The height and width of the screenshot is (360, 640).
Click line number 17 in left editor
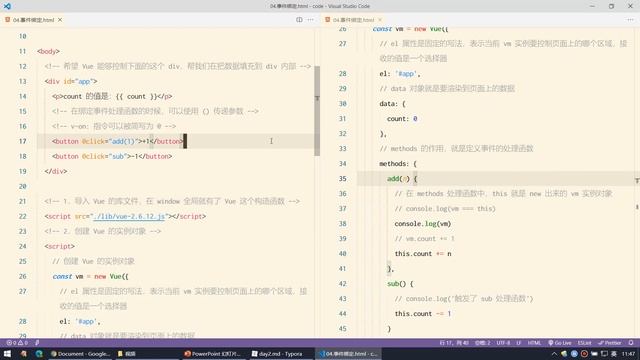coord(22,141)
